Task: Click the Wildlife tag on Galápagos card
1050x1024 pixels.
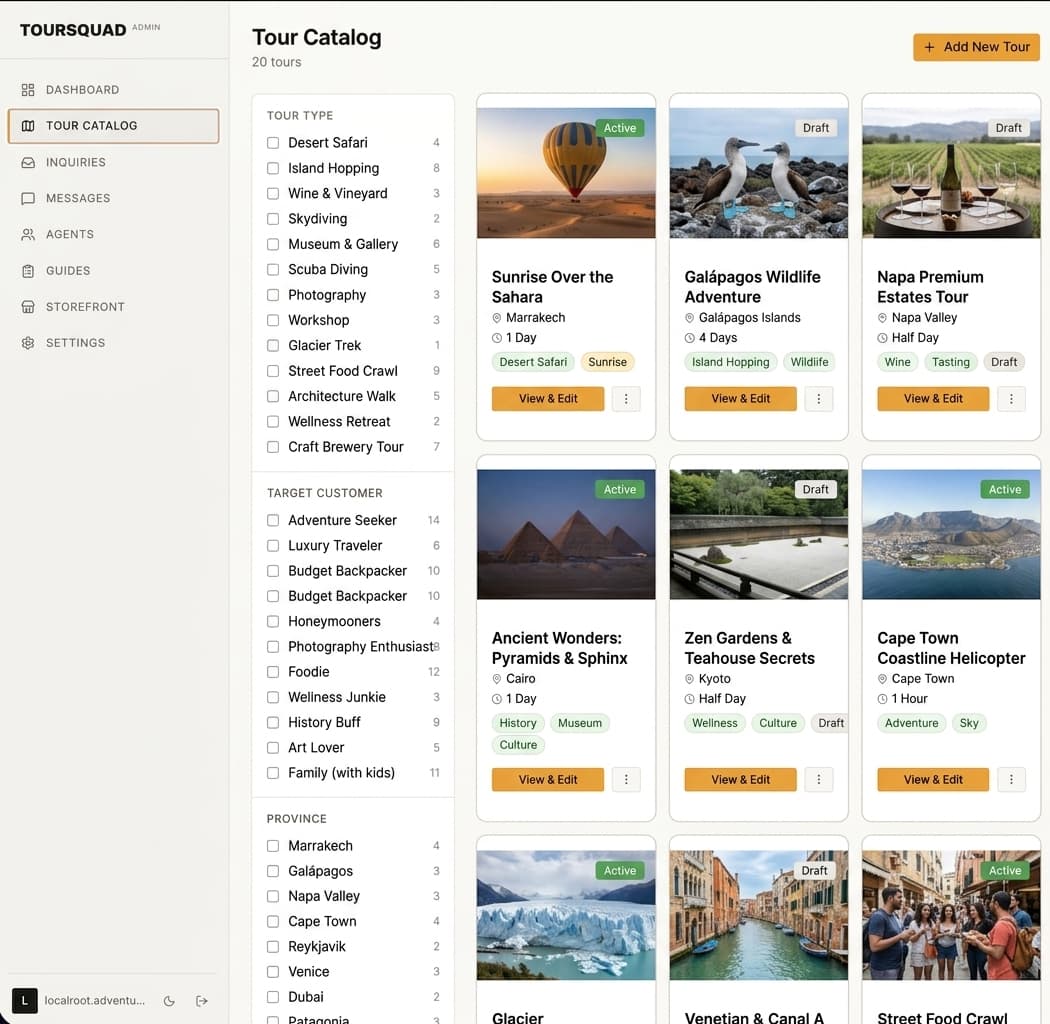Action: [809, 362]
